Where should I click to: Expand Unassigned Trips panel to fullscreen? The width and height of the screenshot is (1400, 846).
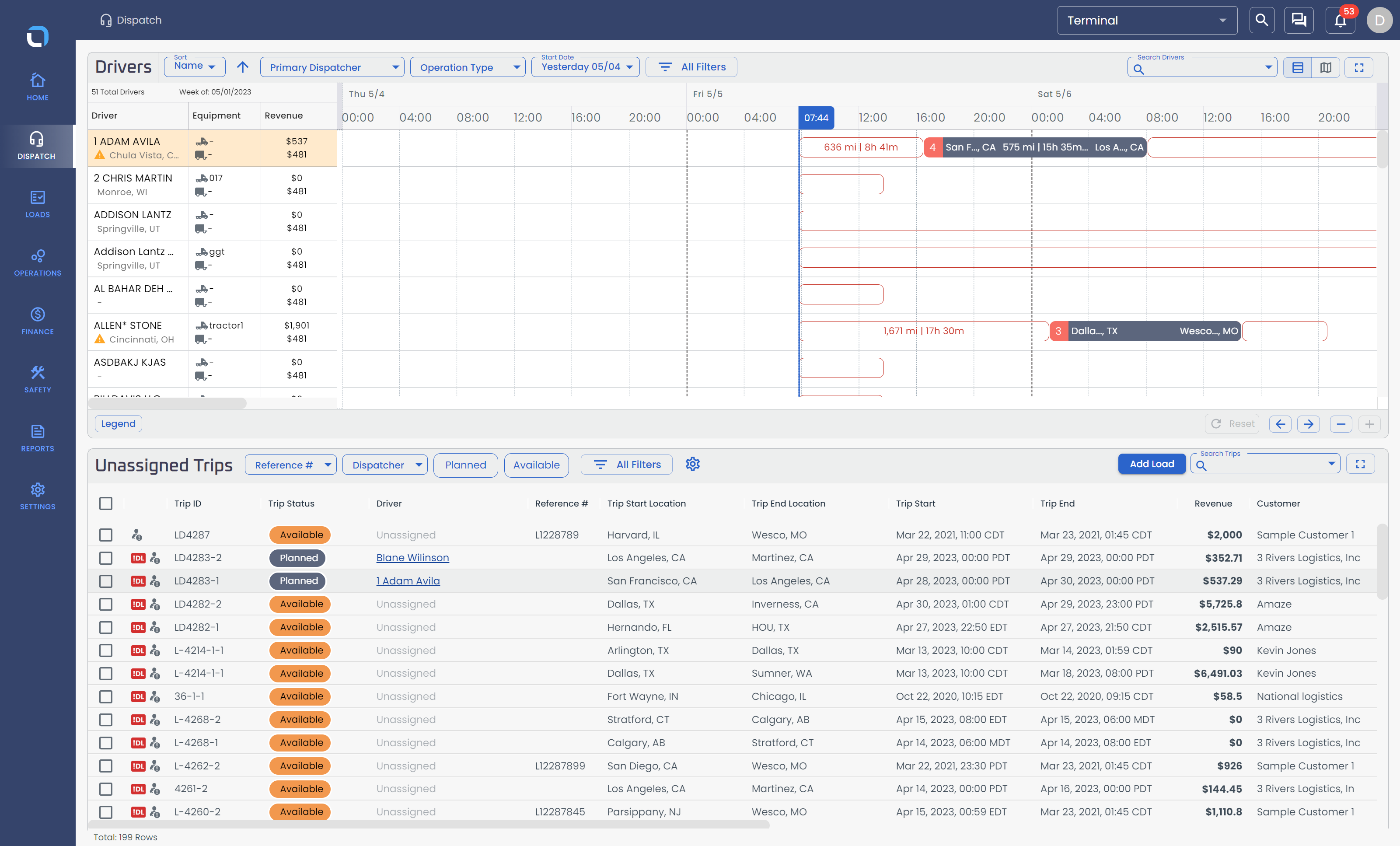[x=1360, y=464]
